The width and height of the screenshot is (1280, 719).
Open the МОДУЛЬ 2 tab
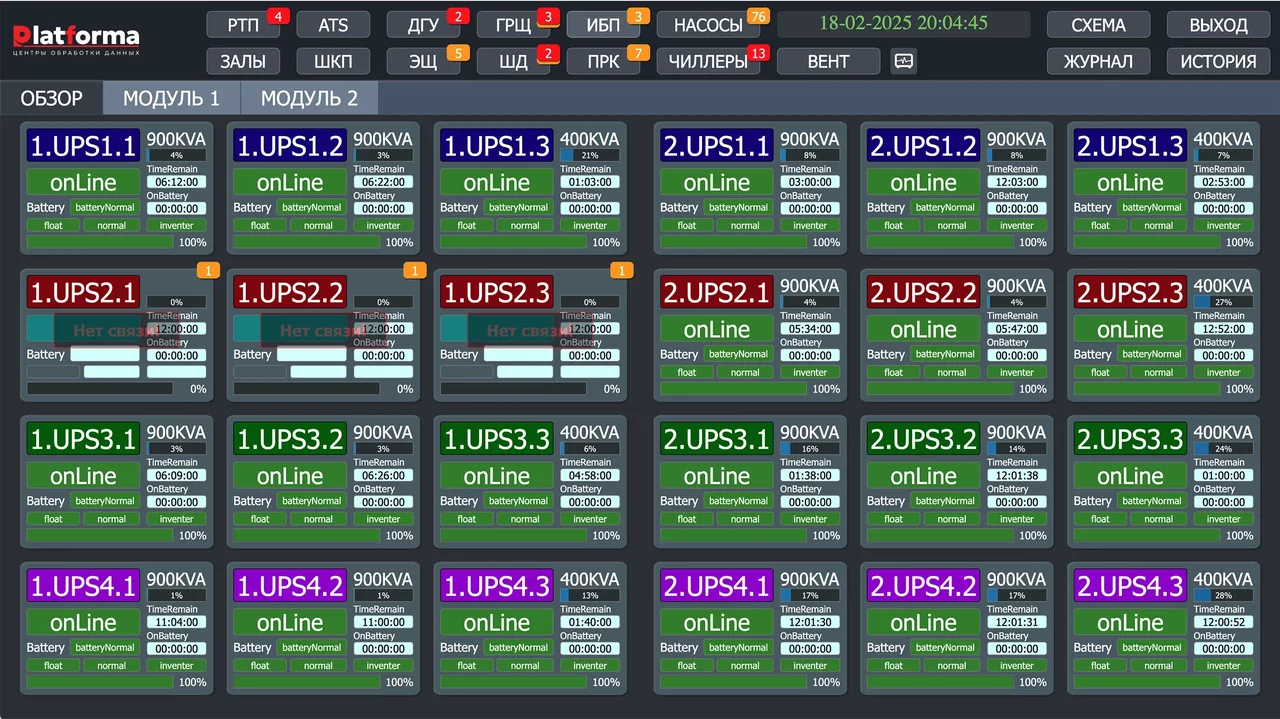click(x=309, y=98)
